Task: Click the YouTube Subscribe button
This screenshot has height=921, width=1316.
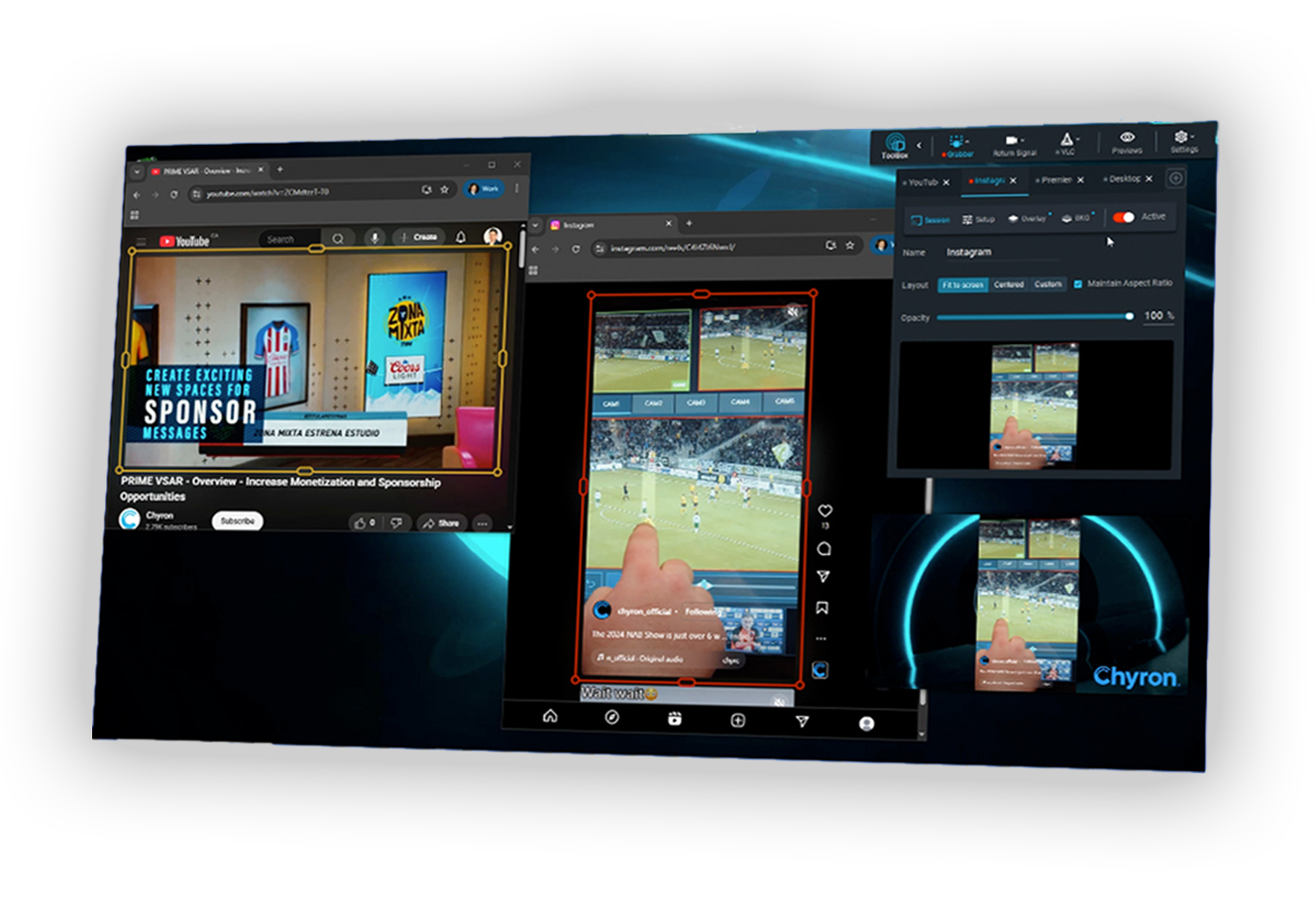Action: [237, 520]
